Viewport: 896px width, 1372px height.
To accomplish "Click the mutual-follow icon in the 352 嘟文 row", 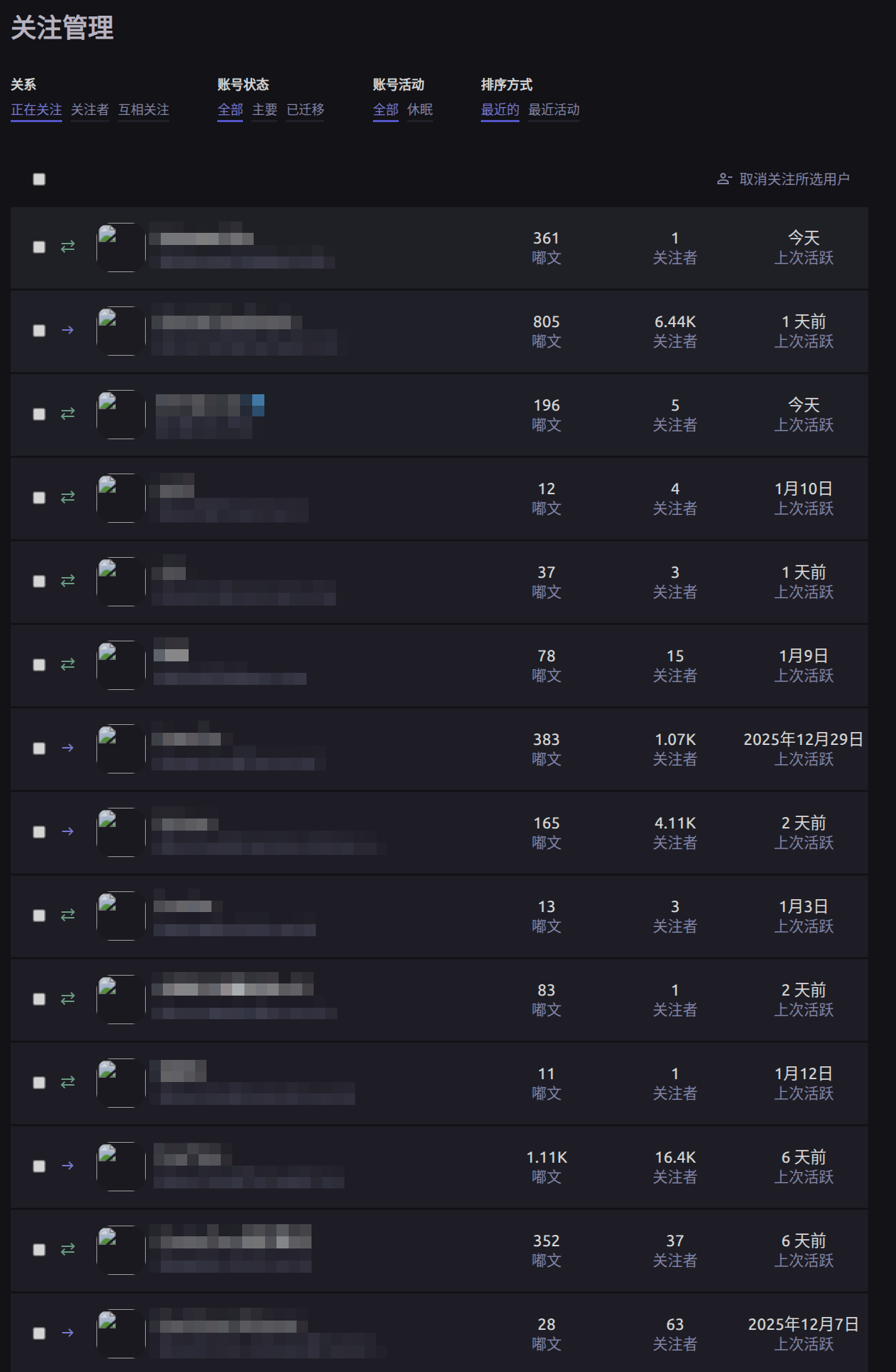I will (x=68, y=1250).
